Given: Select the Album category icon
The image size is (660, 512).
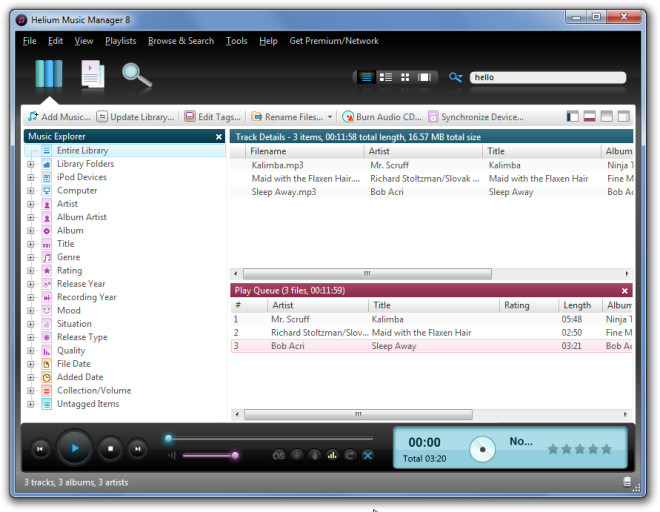Looking at the screenshot, I should point(47,231).
